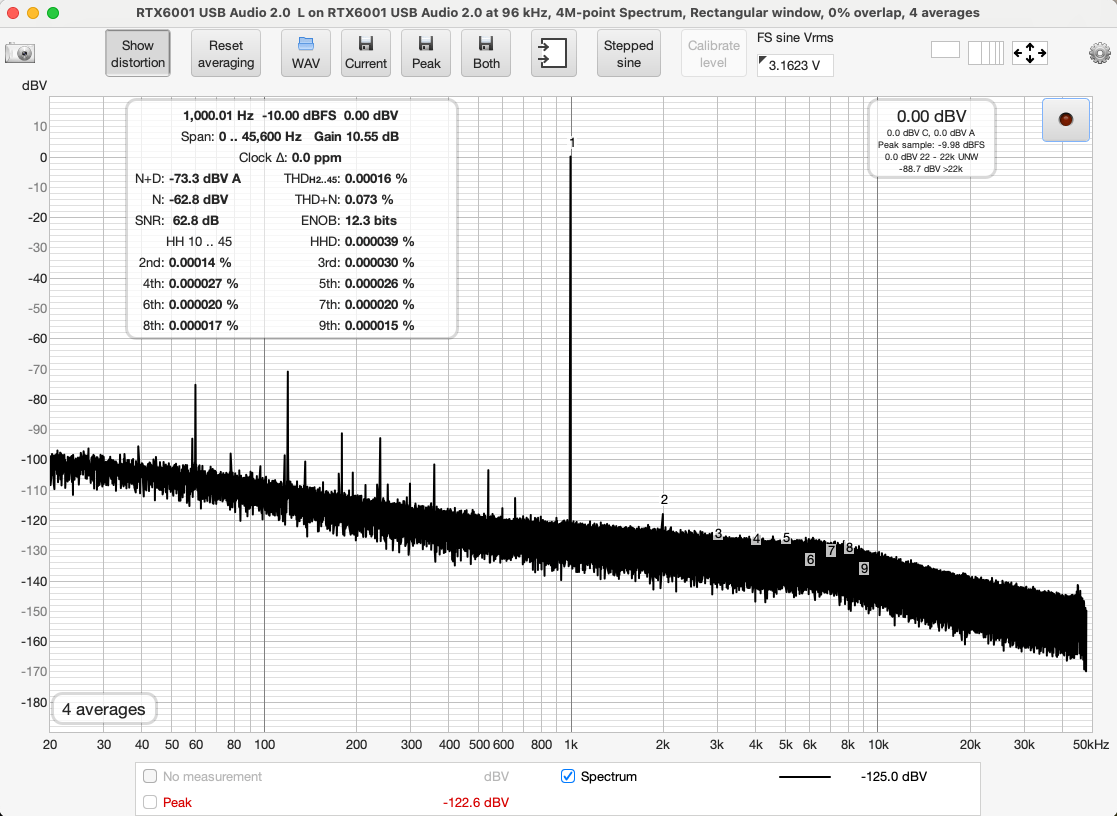Start recording with the red record button
The image size is (1117, 816).
[1066, 120]
